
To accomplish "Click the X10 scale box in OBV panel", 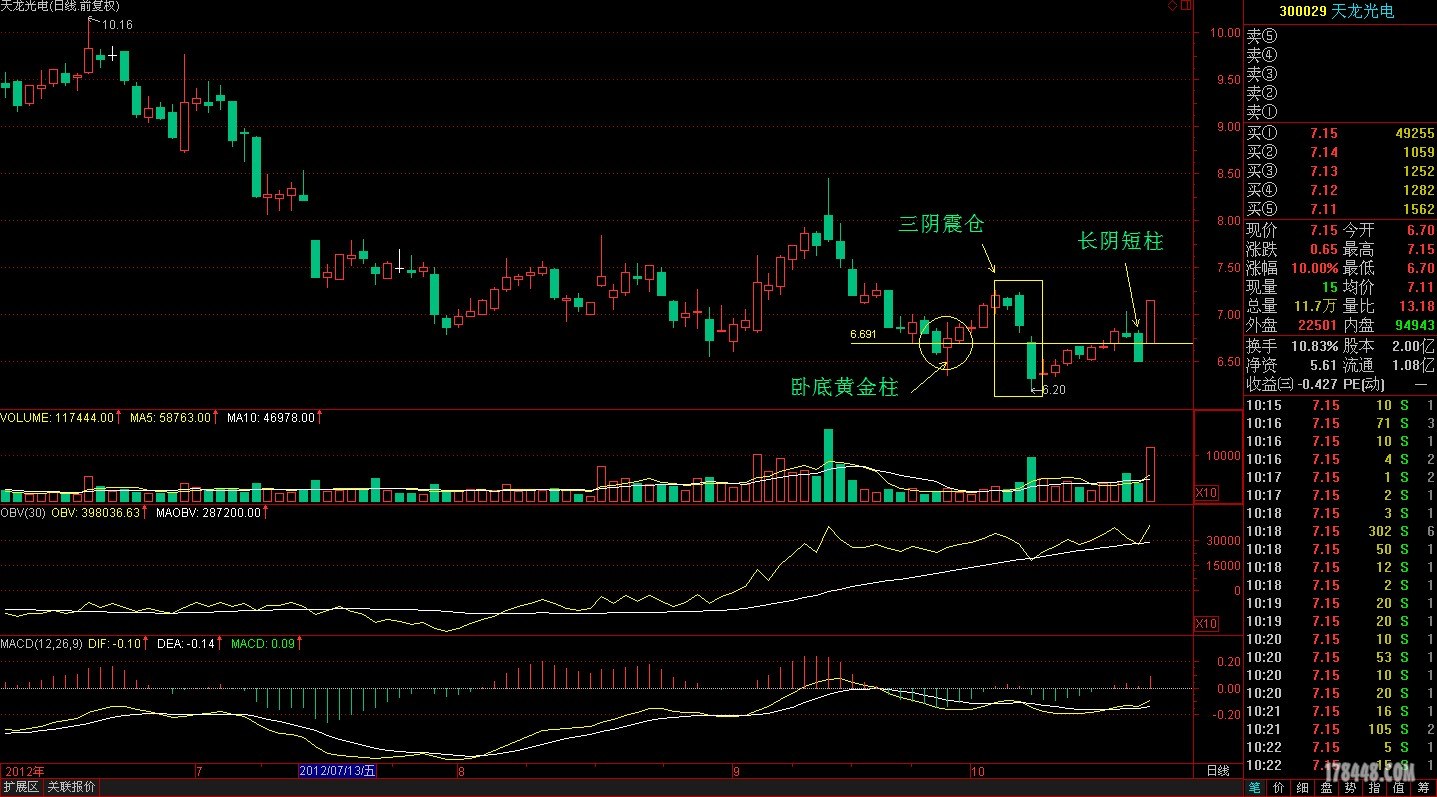I will 1206,624.
